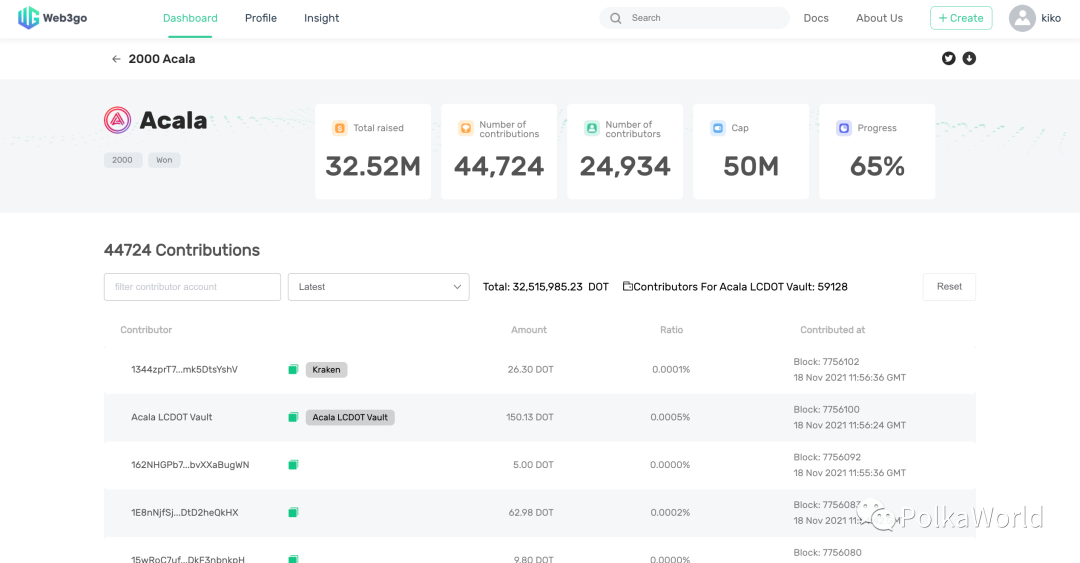Click the 26.30 DOT amount
Image resolution: width=1080 pixels, height=563 pixels.
coord(530,370)
